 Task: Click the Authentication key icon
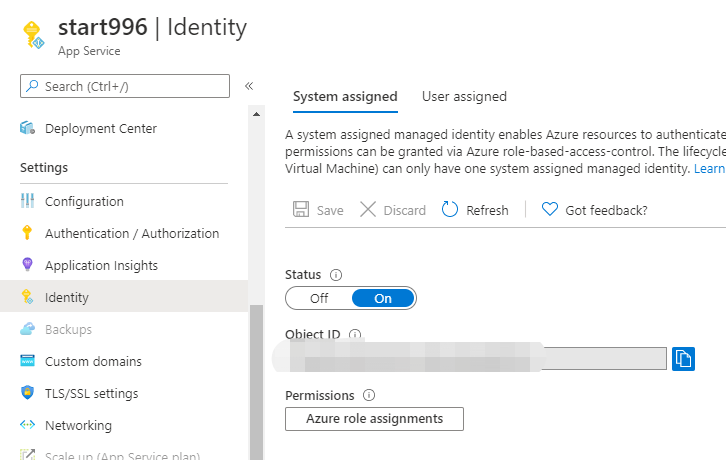(x=27, y=233)
